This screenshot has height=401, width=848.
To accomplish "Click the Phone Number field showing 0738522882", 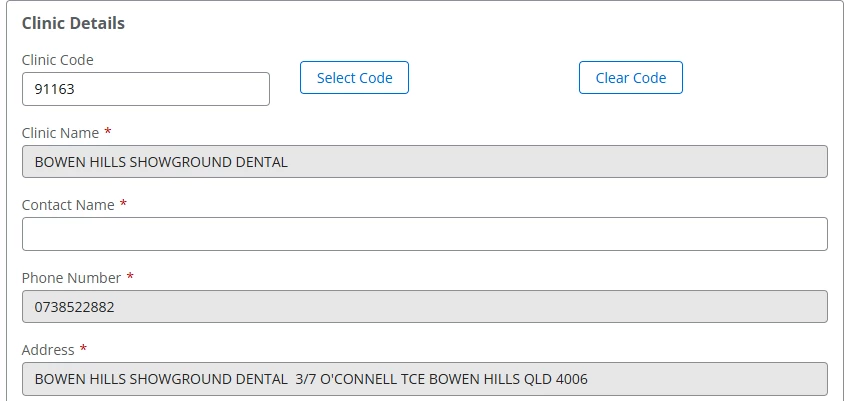I will point(425,306).
